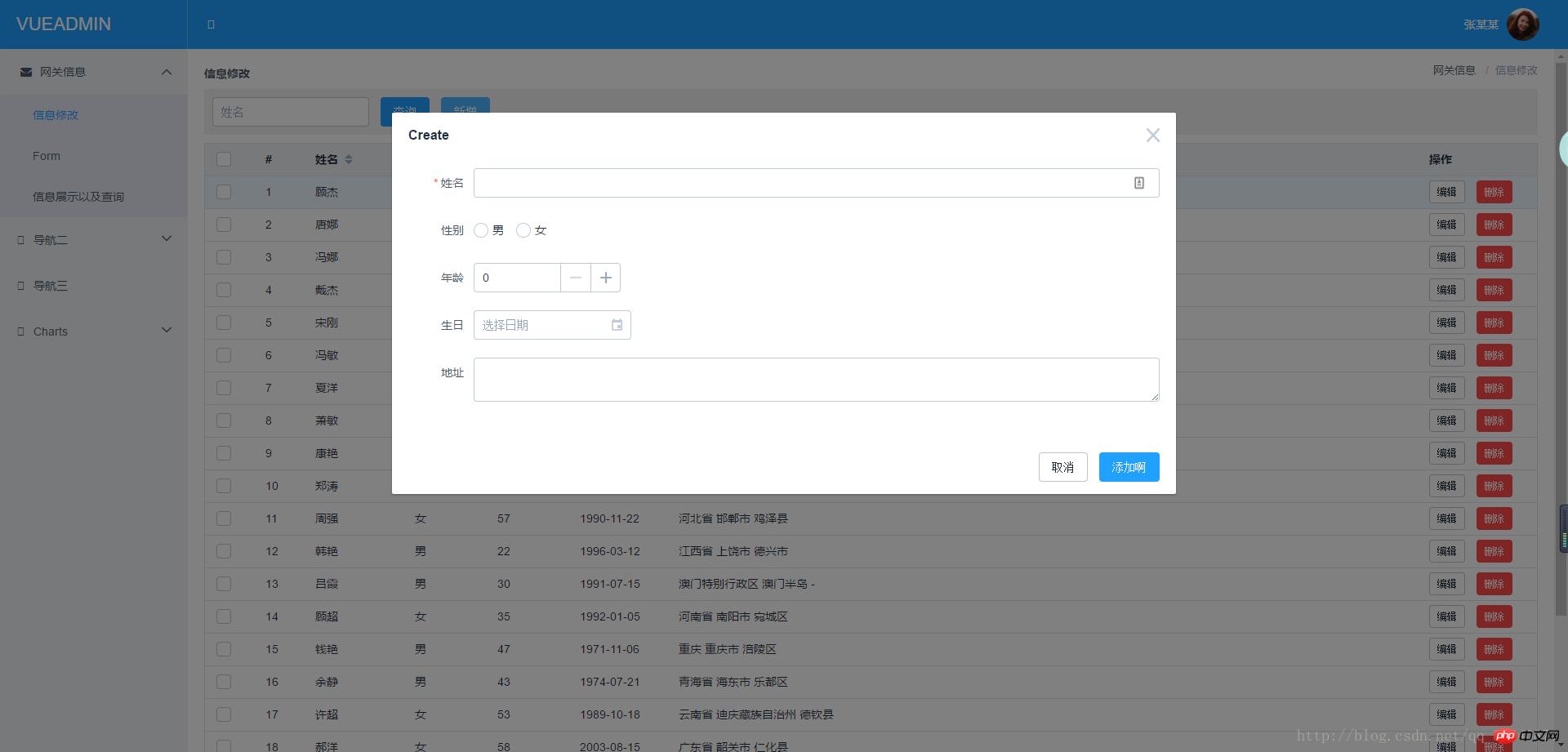Viewport: 1568px width, 752px height.
Task: Open the Form menu item
Action: tap(47, 155)
